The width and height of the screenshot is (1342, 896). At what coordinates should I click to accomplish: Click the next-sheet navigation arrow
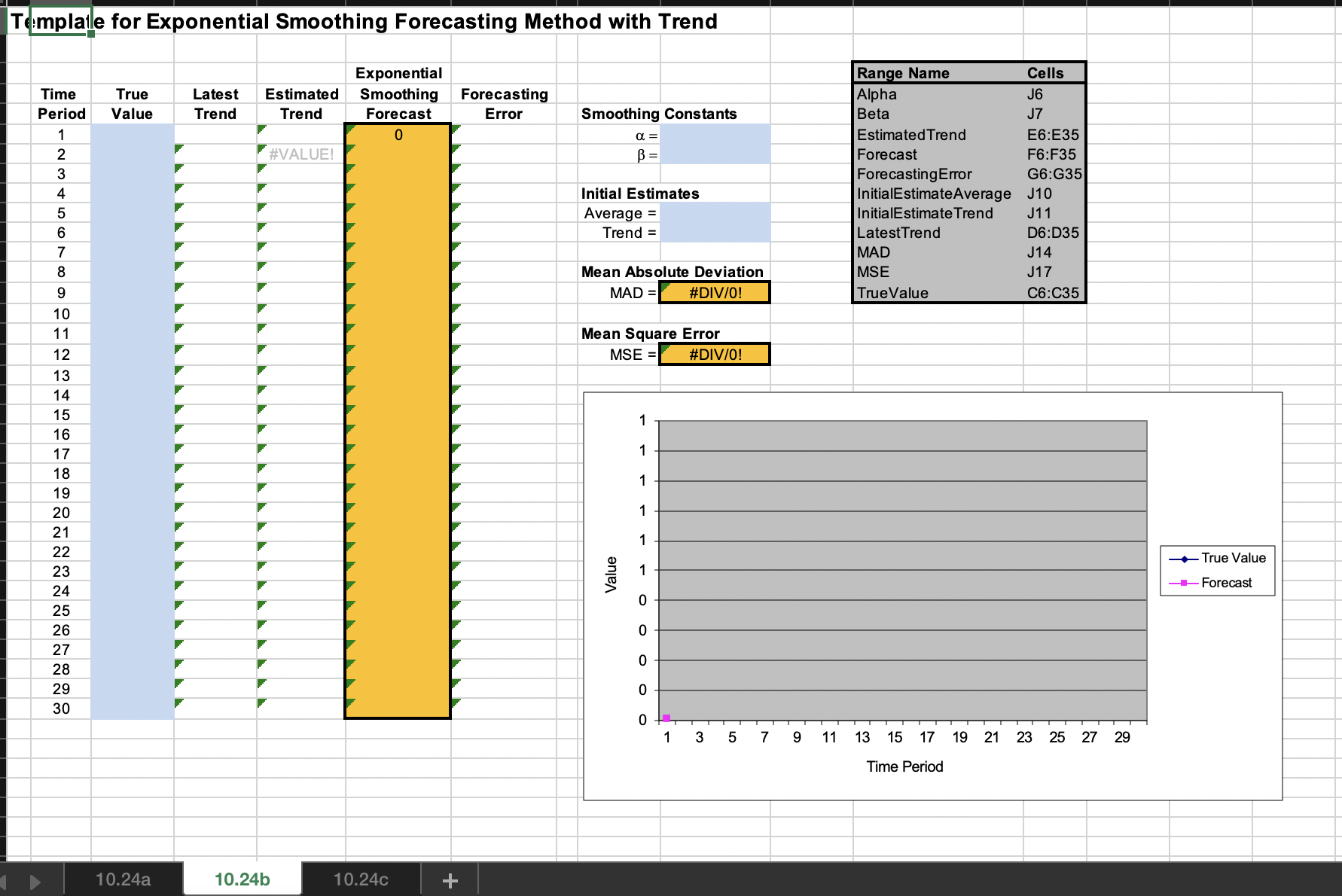point(35,881)
